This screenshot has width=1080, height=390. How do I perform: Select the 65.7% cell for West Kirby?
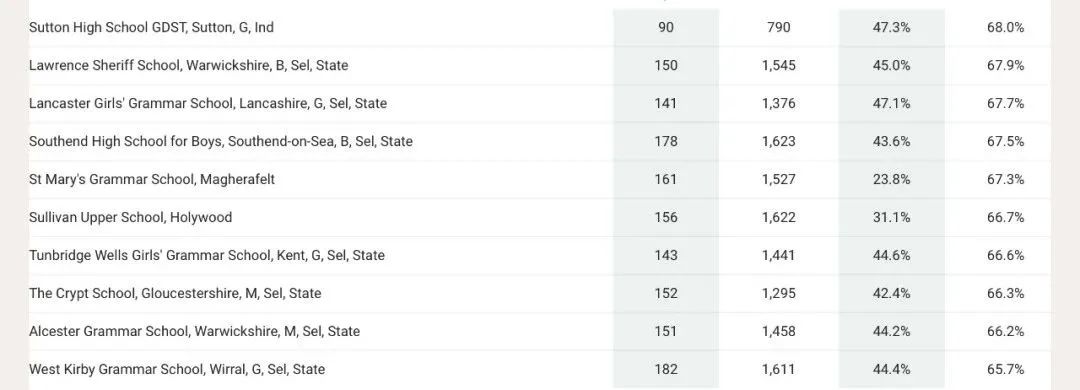tap(1006, 369)
